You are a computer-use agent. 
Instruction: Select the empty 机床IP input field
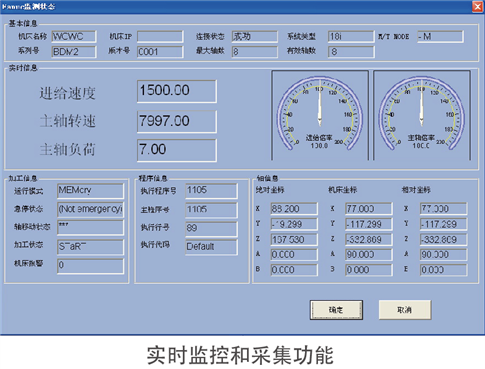click(160, 37)
